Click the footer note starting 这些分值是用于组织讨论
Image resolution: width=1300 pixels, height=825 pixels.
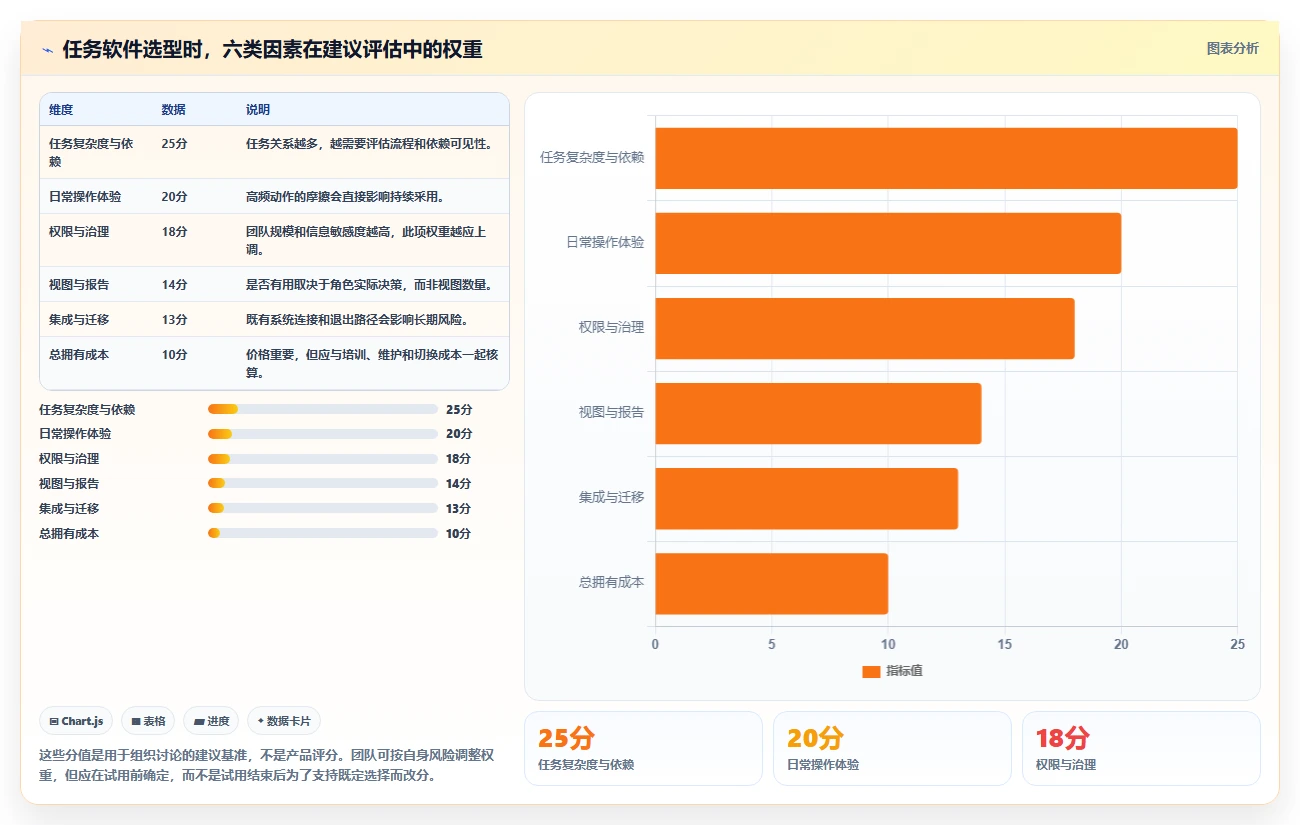click(267, 764)
